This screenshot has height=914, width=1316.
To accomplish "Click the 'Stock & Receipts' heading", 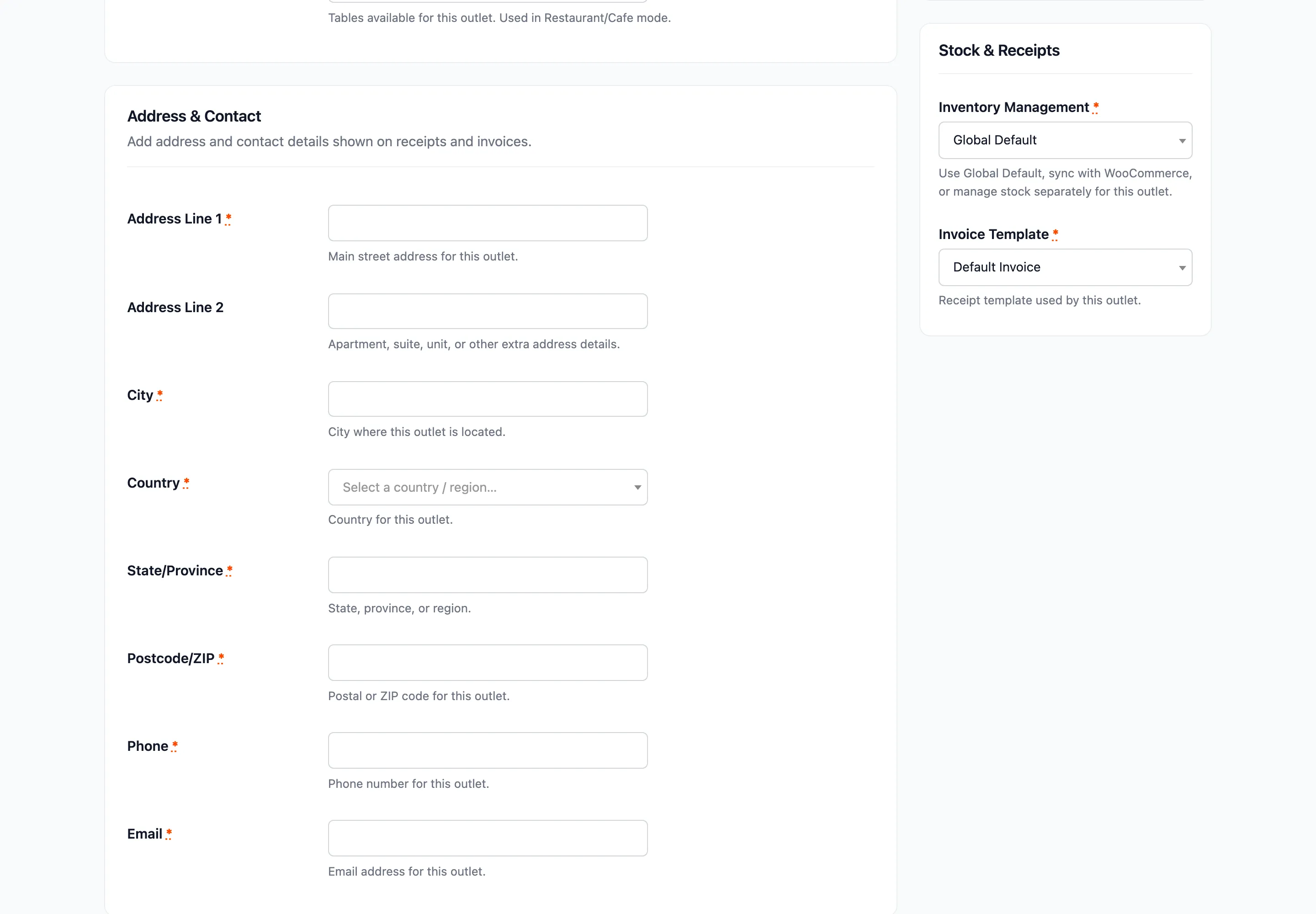I will click(x=999, y=50).
